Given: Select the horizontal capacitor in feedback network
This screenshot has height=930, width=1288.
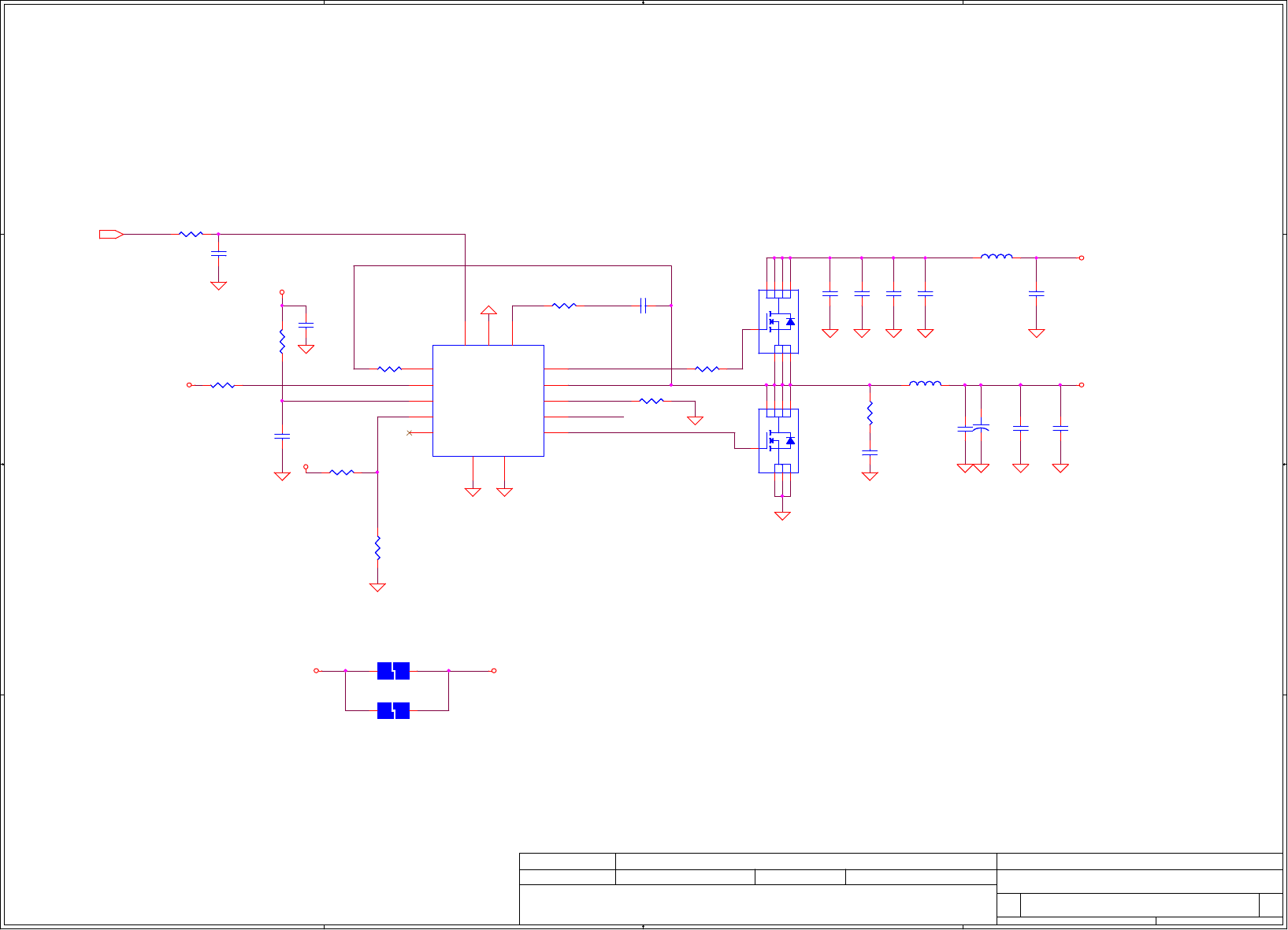Looking at the screenshot, I should coord(644,306).
